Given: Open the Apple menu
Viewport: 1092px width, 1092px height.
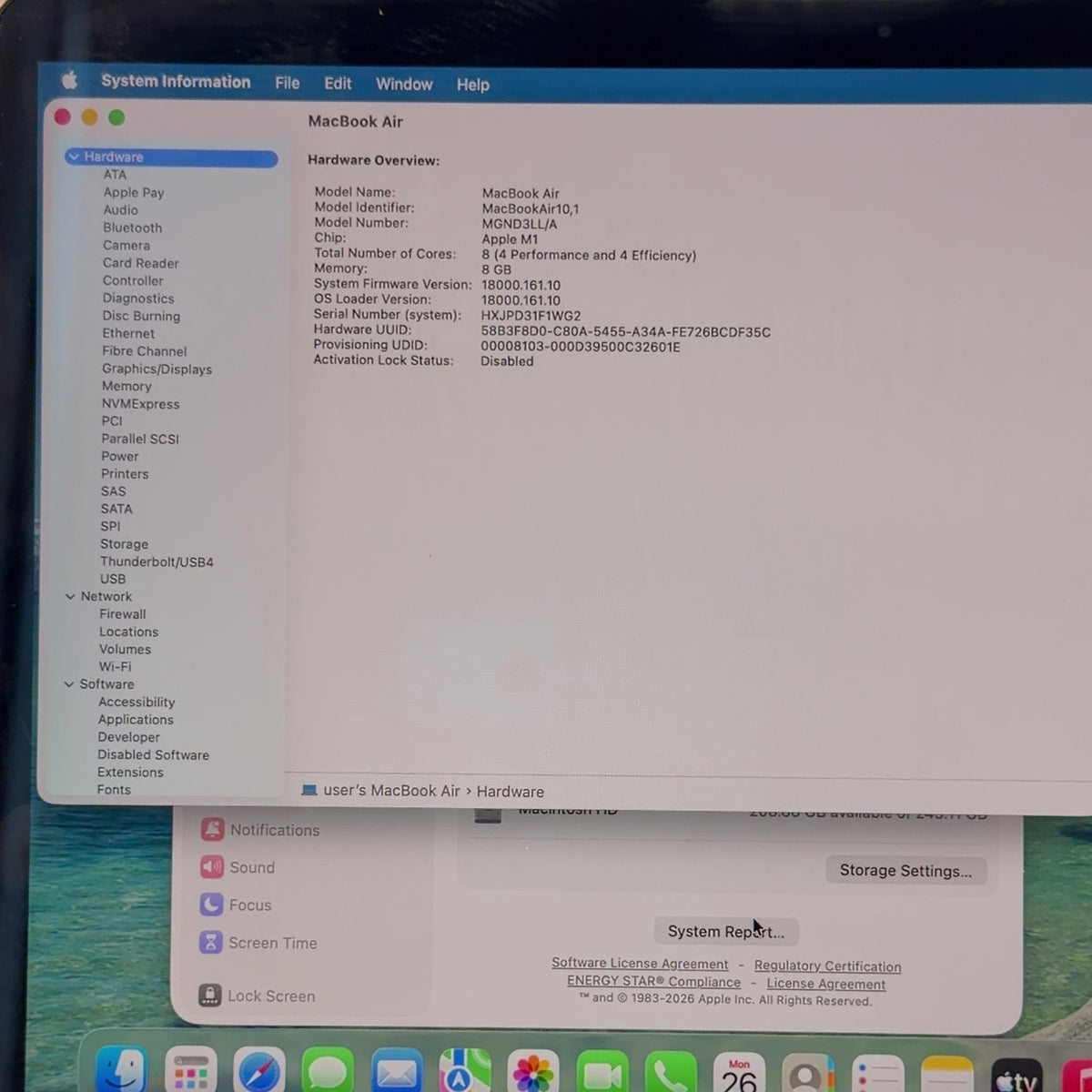Looking at the screenshot, I should tap(69, 80).
